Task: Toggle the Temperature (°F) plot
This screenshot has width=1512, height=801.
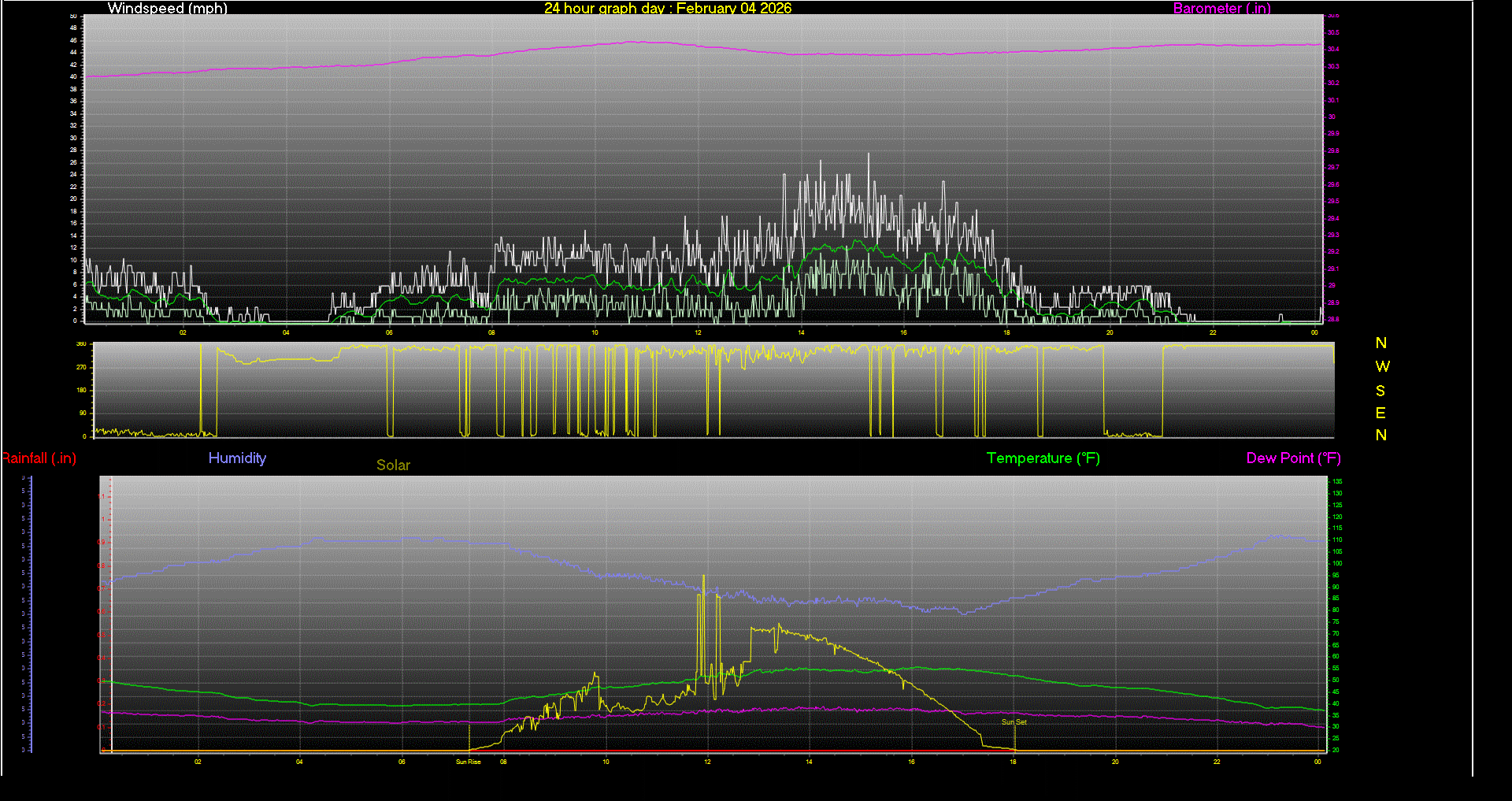Action: pyautogui.click(x=1043, y=458)
